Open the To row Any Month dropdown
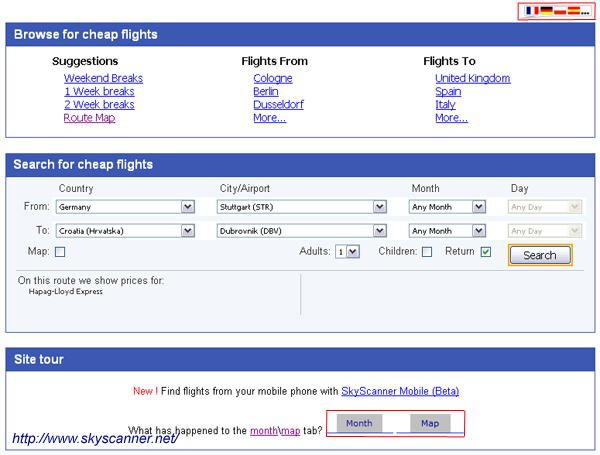This screenshot has width=600, height=455. point(447,231)
